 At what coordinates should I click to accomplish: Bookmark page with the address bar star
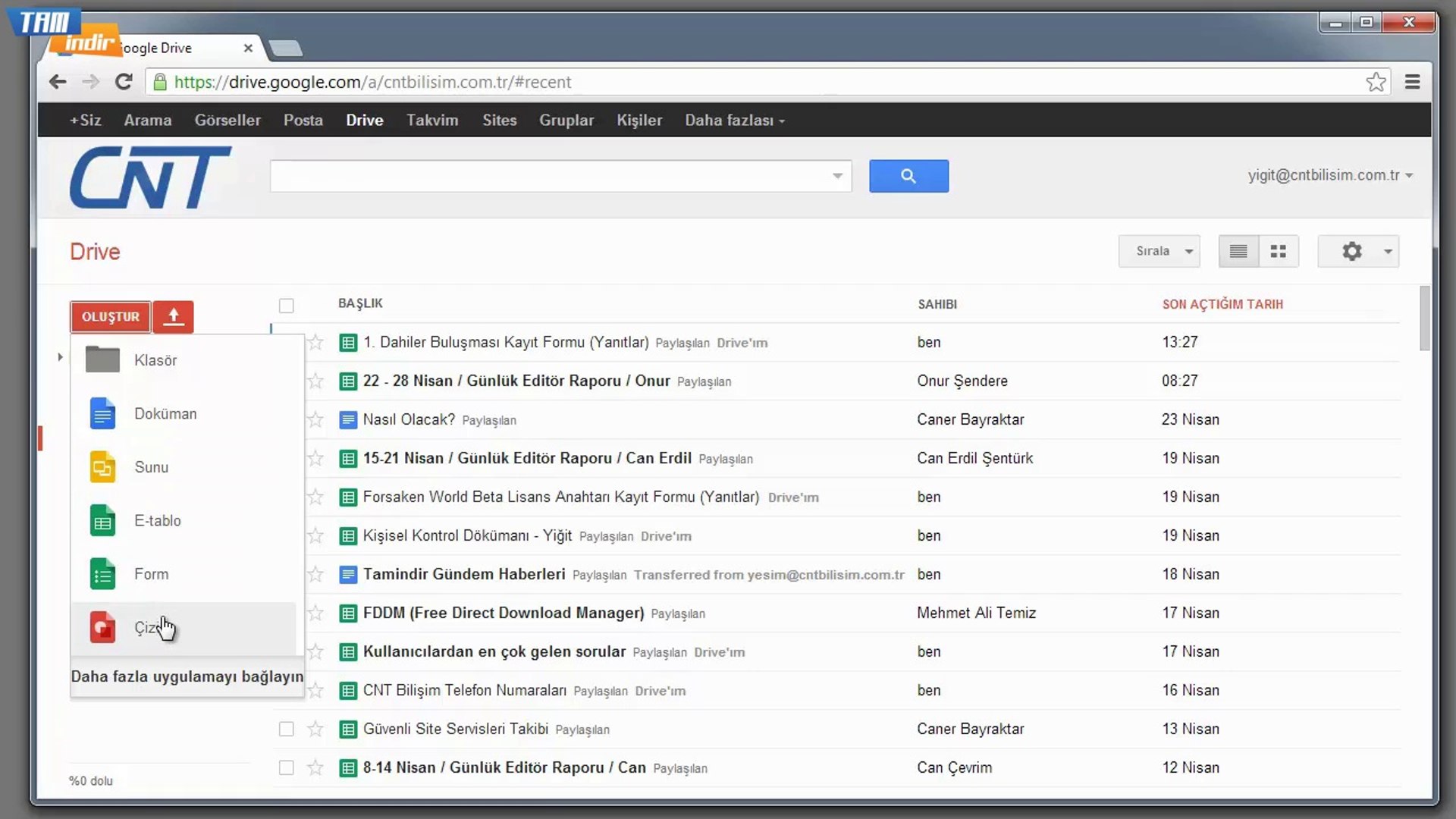[x=1376, y=82]
